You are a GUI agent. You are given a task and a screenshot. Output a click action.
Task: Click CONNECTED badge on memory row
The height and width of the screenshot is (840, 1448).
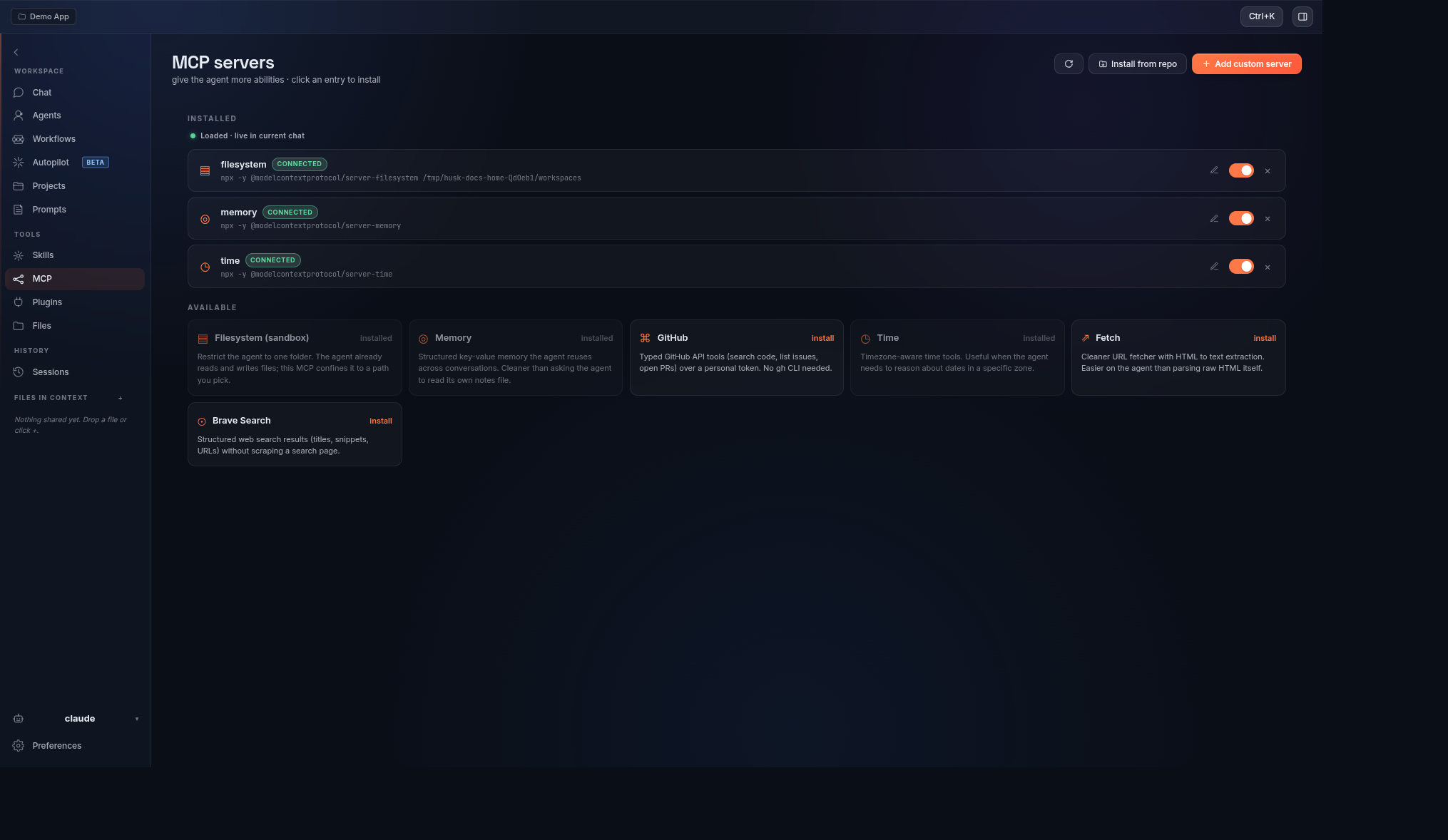[290, 212]
